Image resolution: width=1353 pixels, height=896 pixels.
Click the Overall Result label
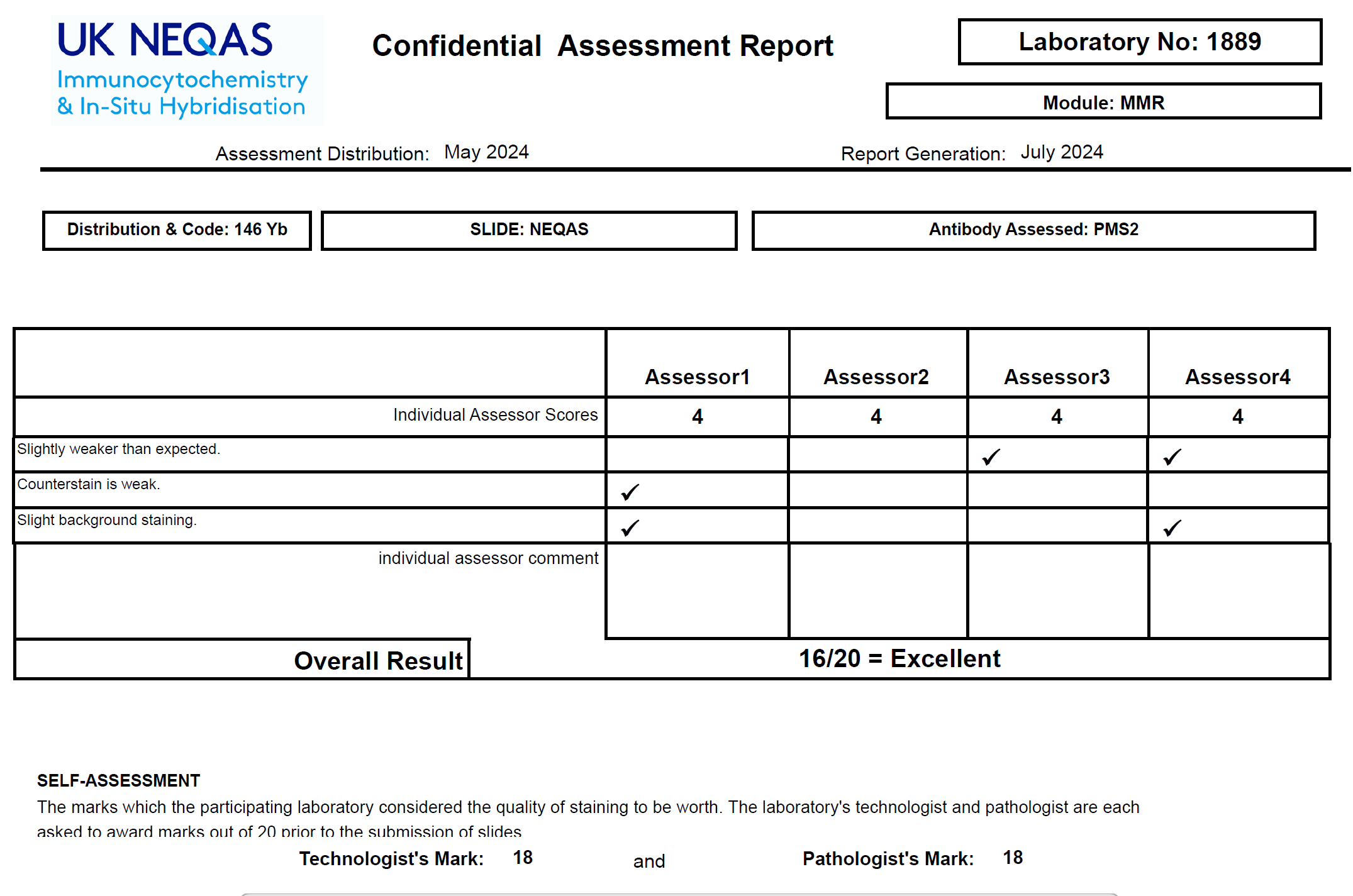click(x=378, y=661)
